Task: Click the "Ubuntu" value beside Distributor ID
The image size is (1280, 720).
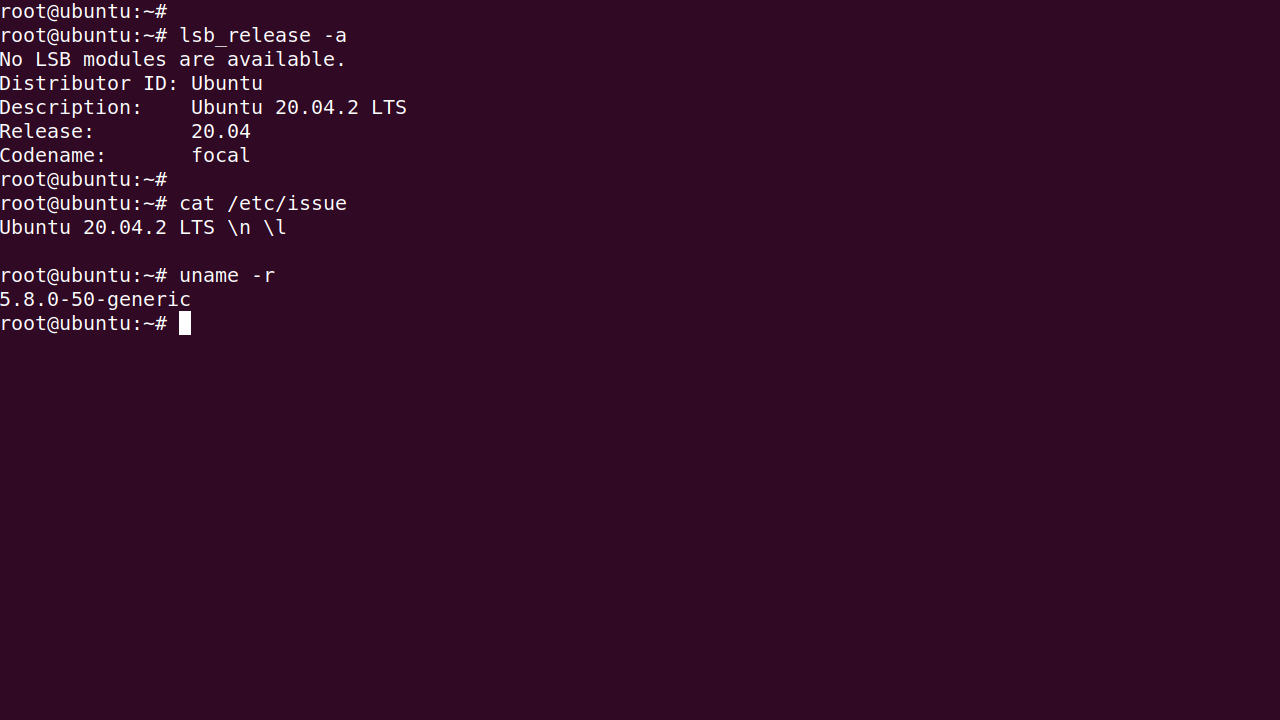Action: pos(227,83)
